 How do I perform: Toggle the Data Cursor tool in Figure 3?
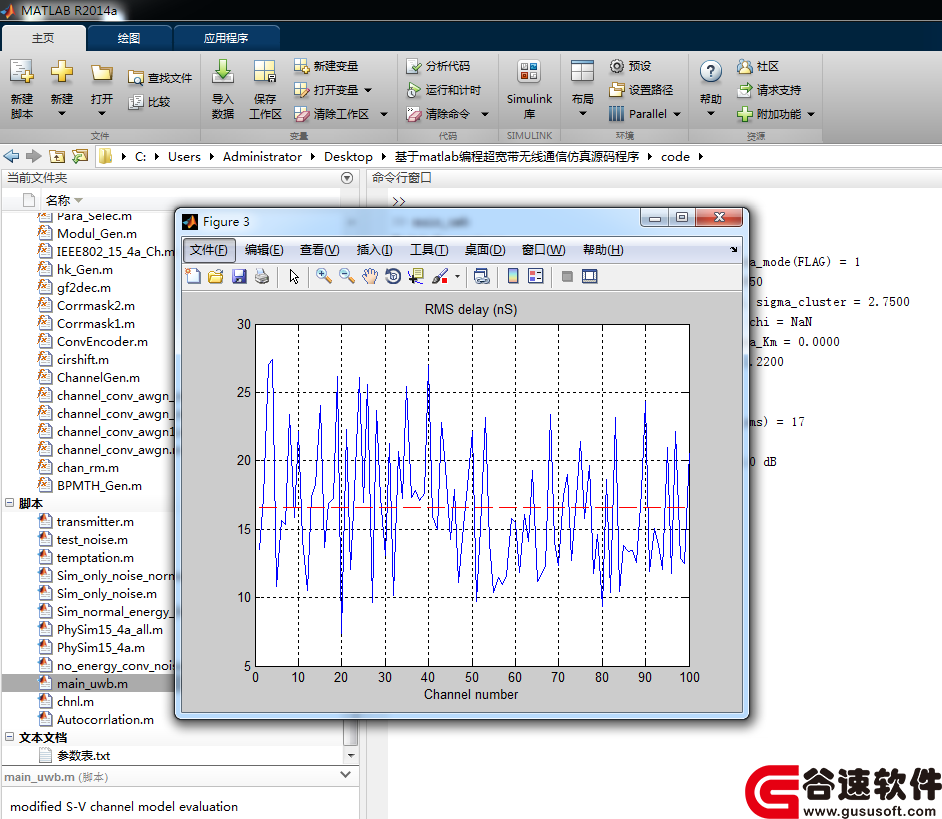[x=416, y=276]
